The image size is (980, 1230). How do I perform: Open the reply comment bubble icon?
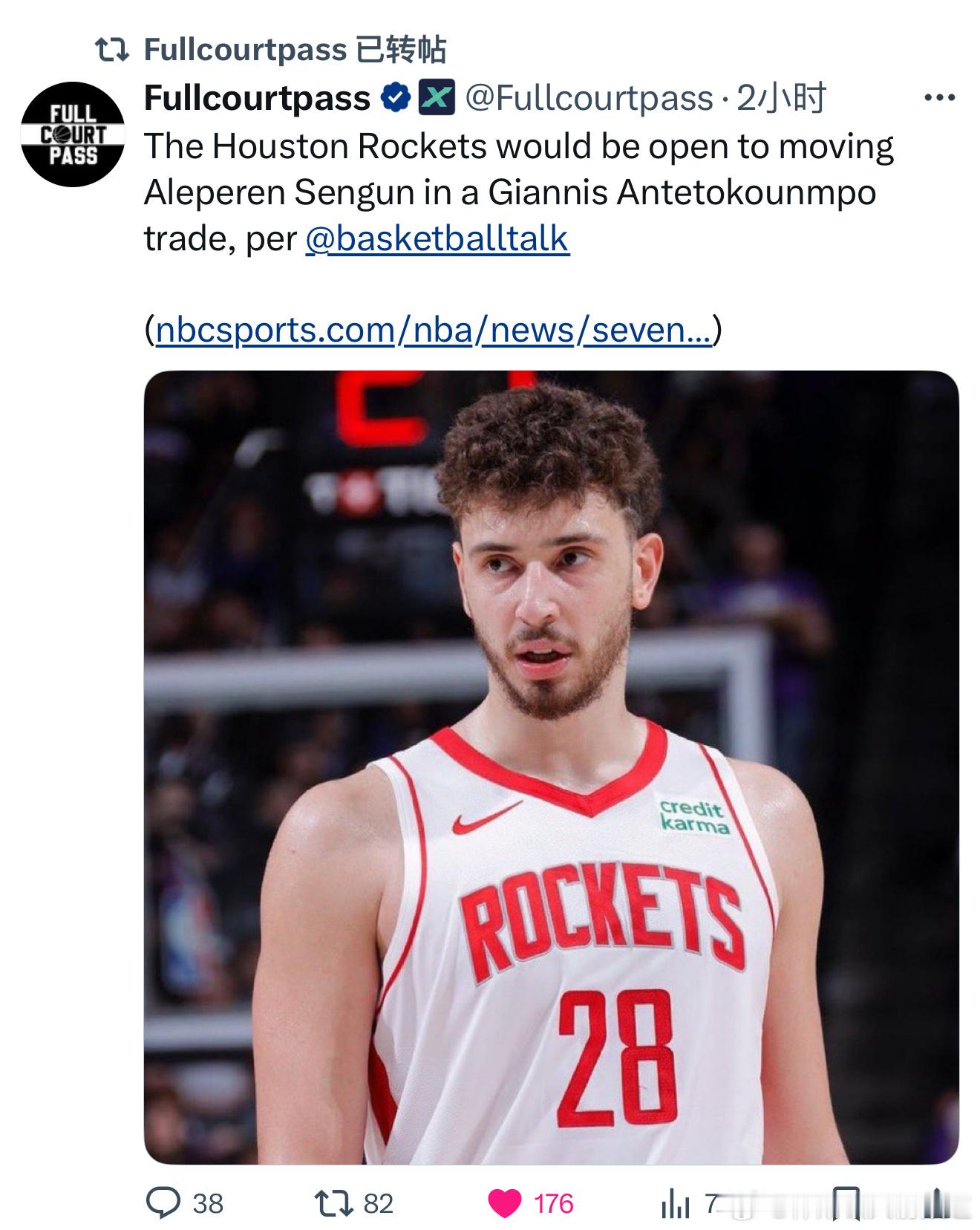click(163, 1203)
